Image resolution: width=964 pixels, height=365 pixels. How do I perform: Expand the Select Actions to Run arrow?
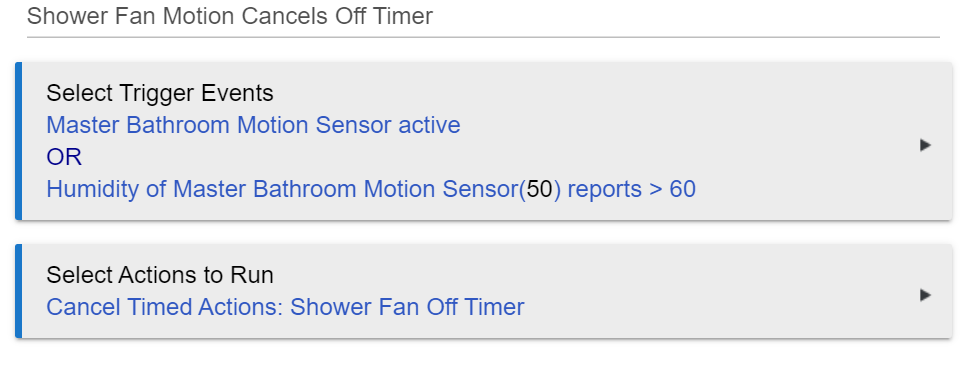tap(925, 296)
